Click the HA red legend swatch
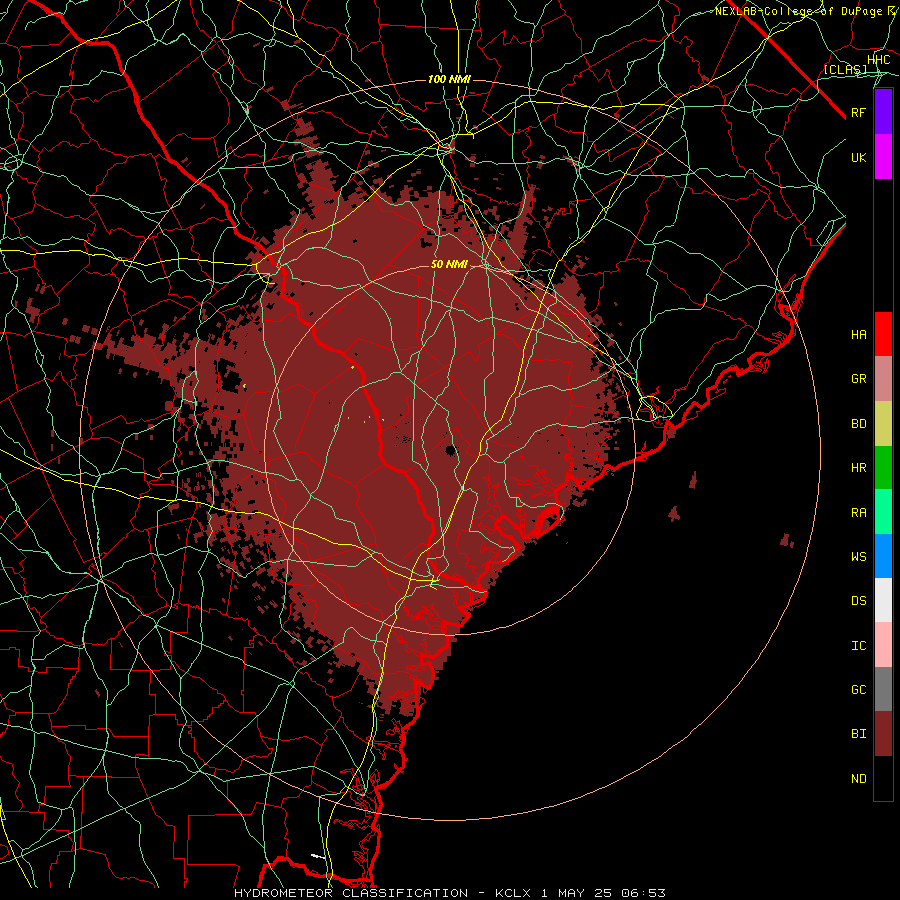Screen dimensions: 900x900 point(883,334)
